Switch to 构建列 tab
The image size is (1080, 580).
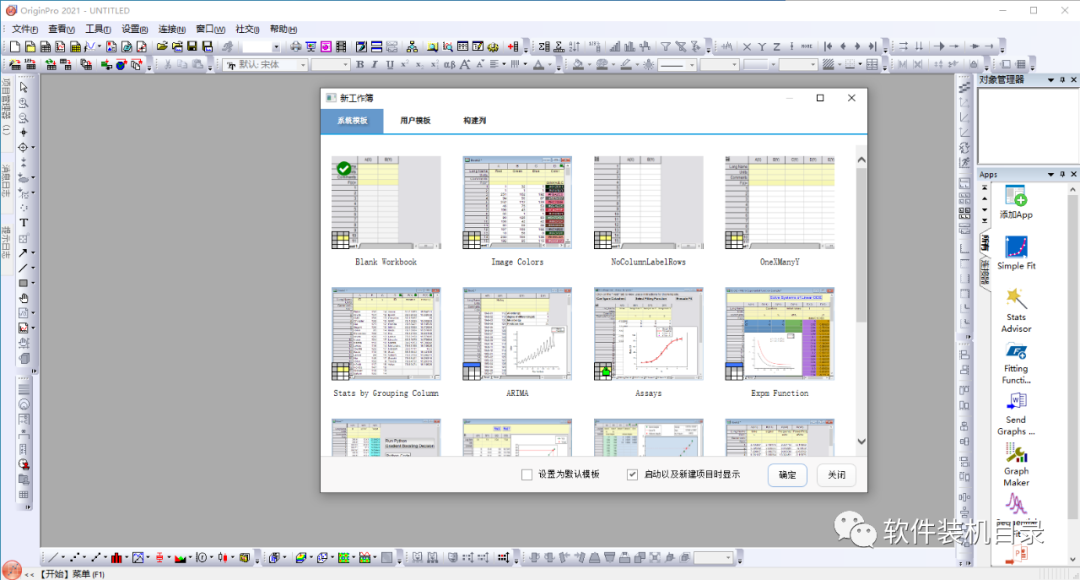(x=475, y=121)
